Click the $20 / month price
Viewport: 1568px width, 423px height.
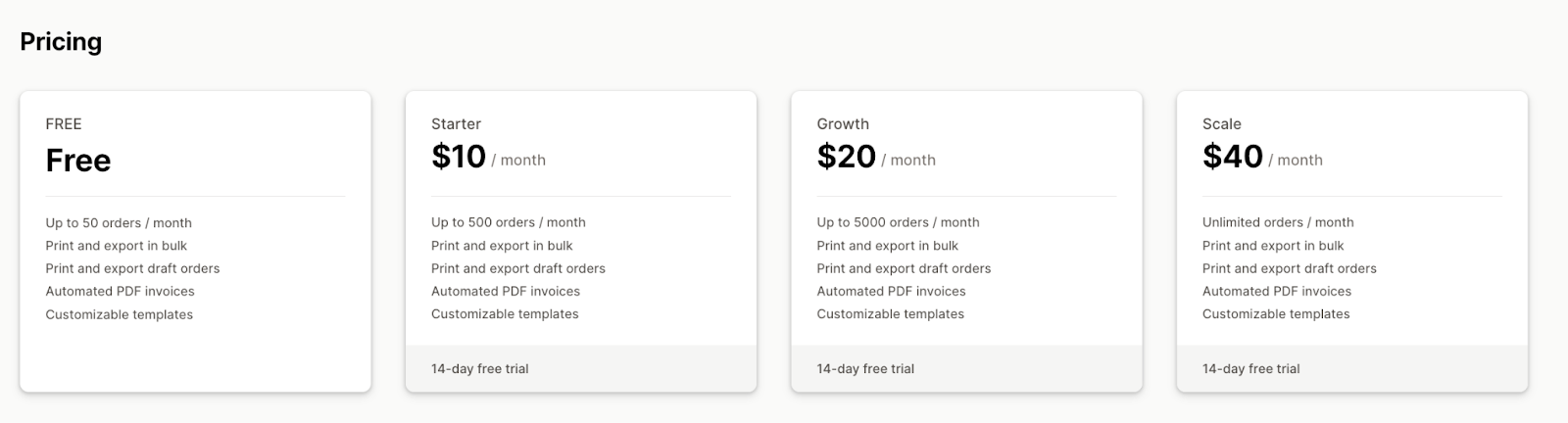(876, 157)
